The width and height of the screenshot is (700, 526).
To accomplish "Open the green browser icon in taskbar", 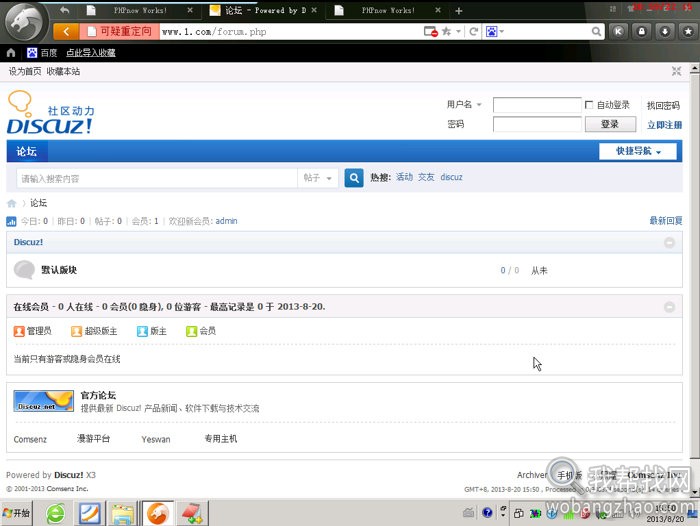I will click(x=56, y=513).
